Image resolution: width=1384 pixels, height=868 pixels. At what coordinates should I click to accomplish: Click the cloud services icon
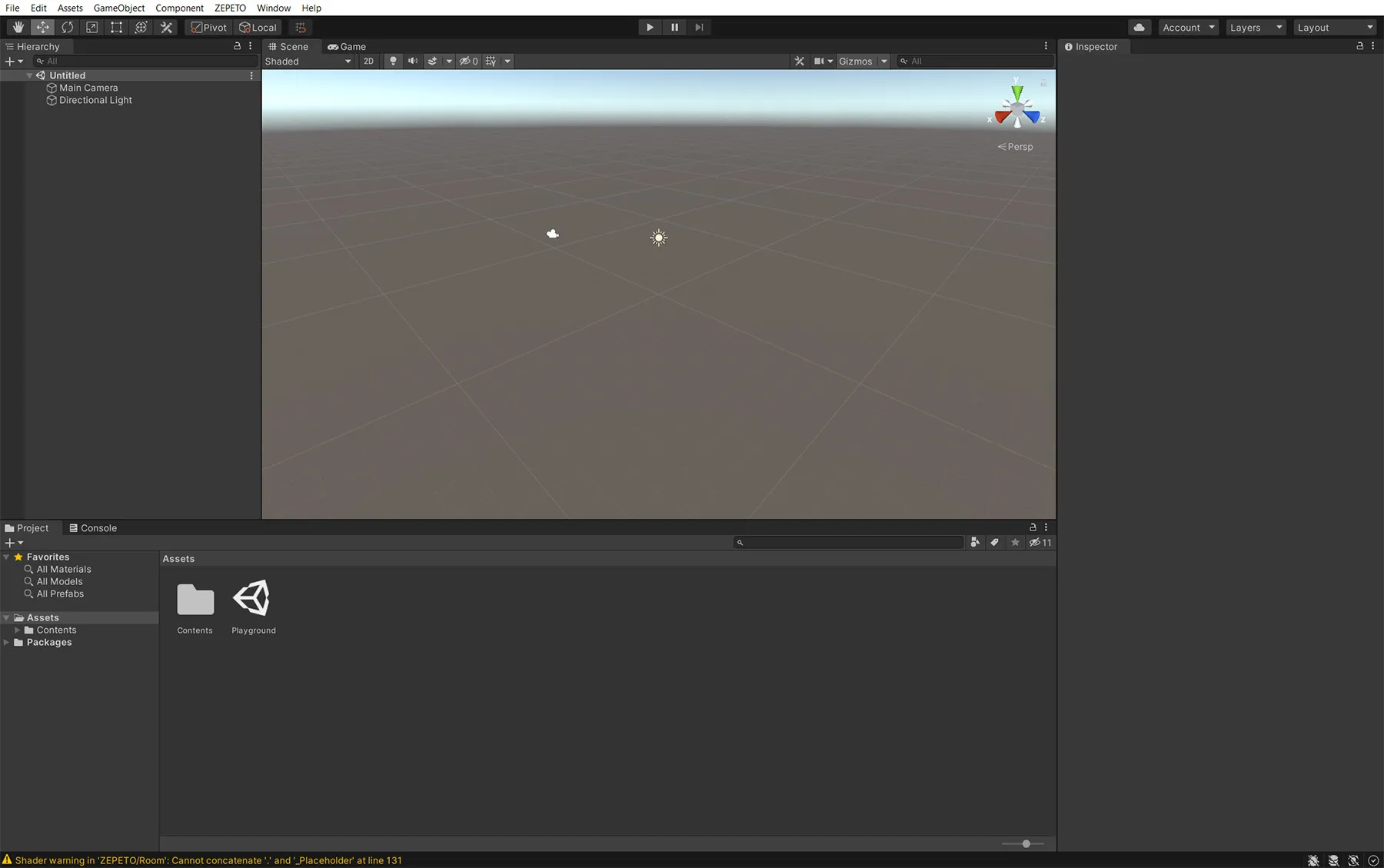click(x=1139, y=27)
